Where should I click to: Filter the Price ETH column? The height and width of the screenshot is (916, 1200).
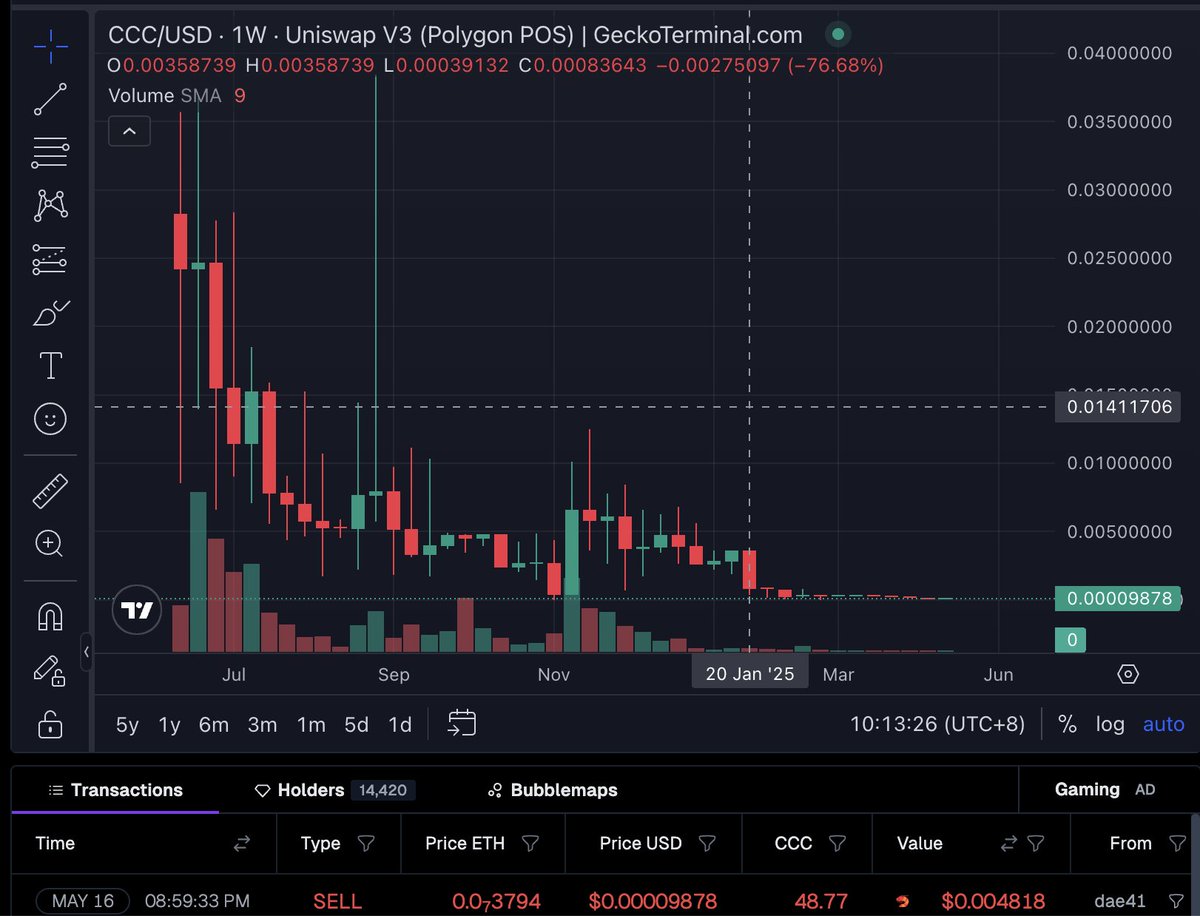531,844
